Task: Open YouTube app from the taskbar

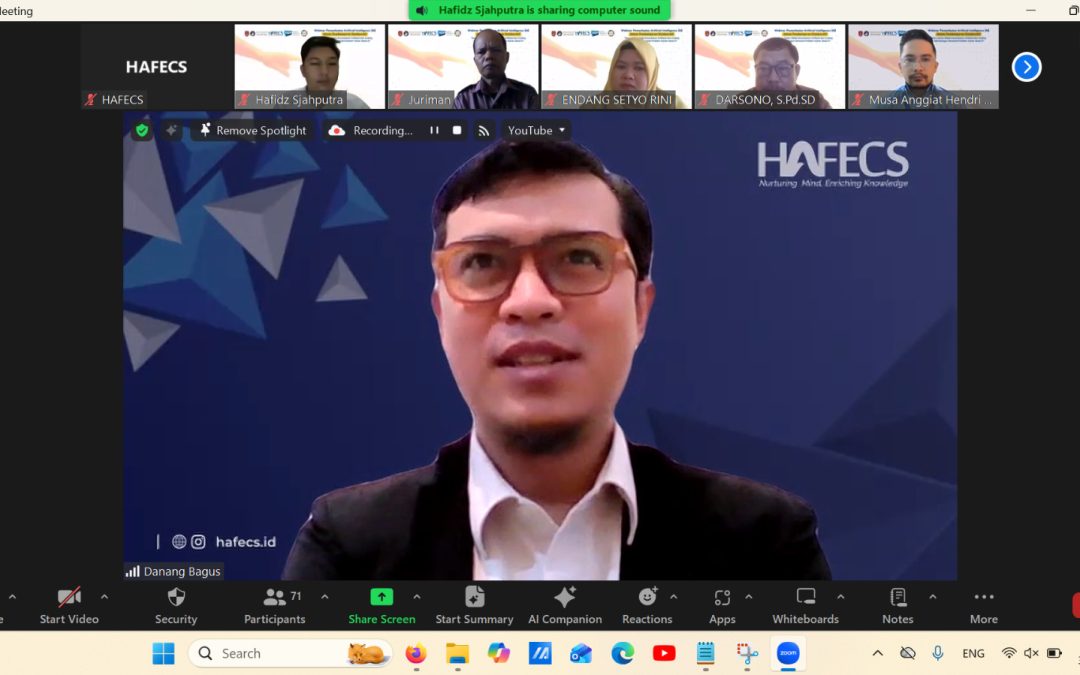Action: [x=664, y=653]
